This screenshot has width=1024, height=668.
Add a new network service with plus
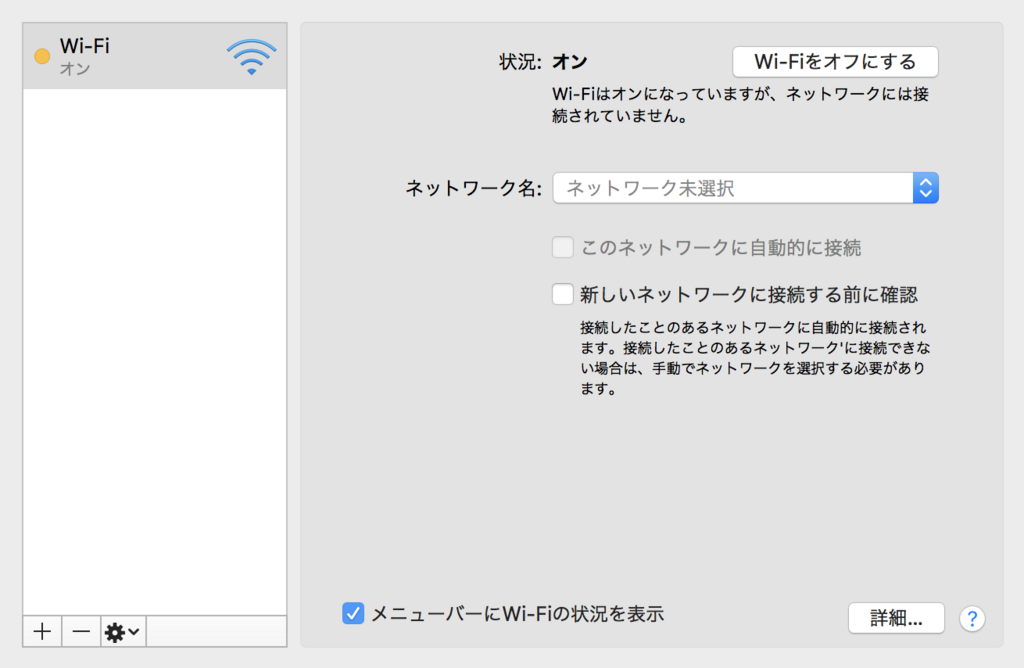pos(42,631)
